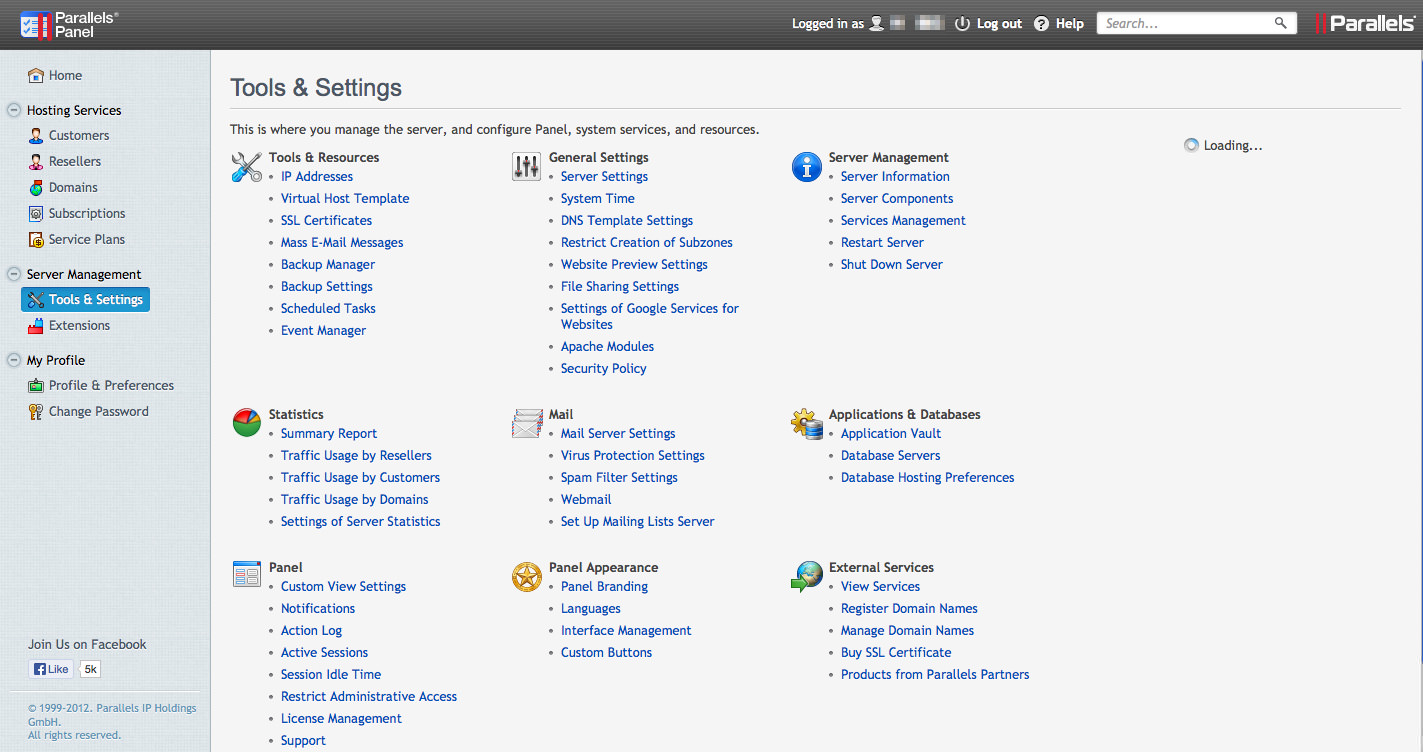This screenshot has height=752, width=1423.
Task: Focus the Search input field
Action: pyautogui.click(x=1185, y=23)
